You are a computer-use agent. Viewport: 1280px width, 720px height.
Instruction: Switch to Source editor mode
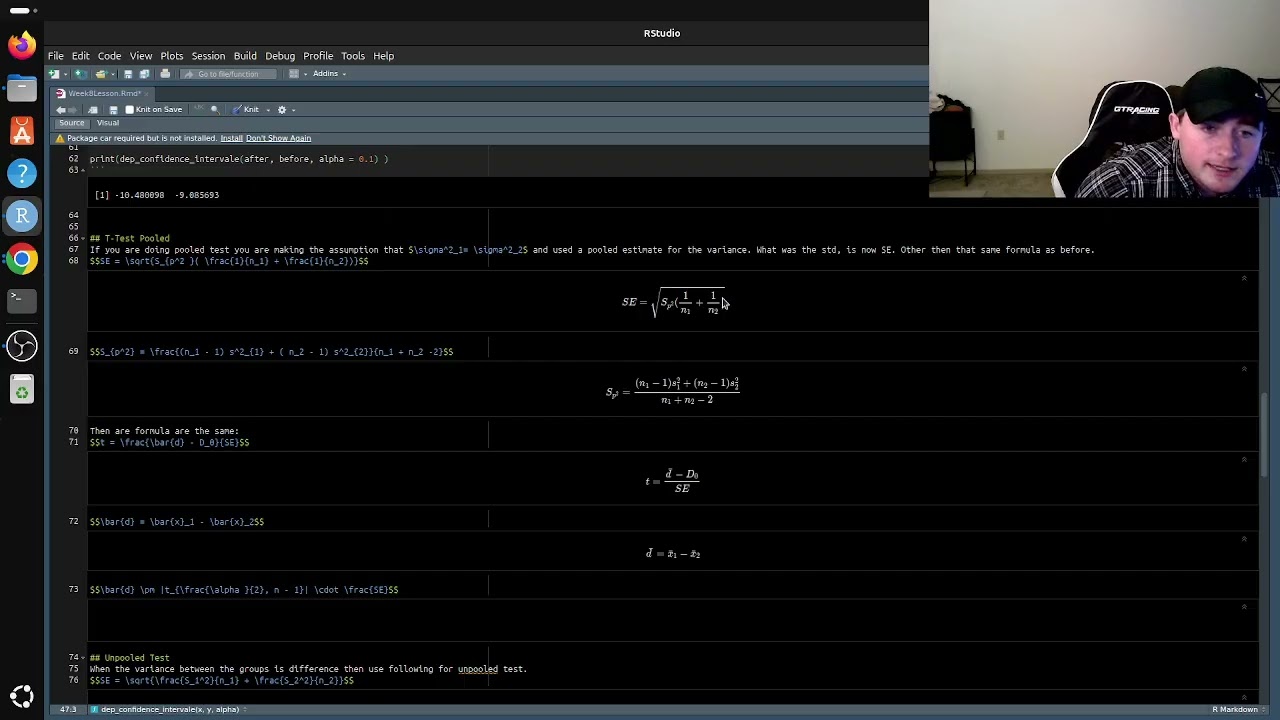click(x=72, y=123)
